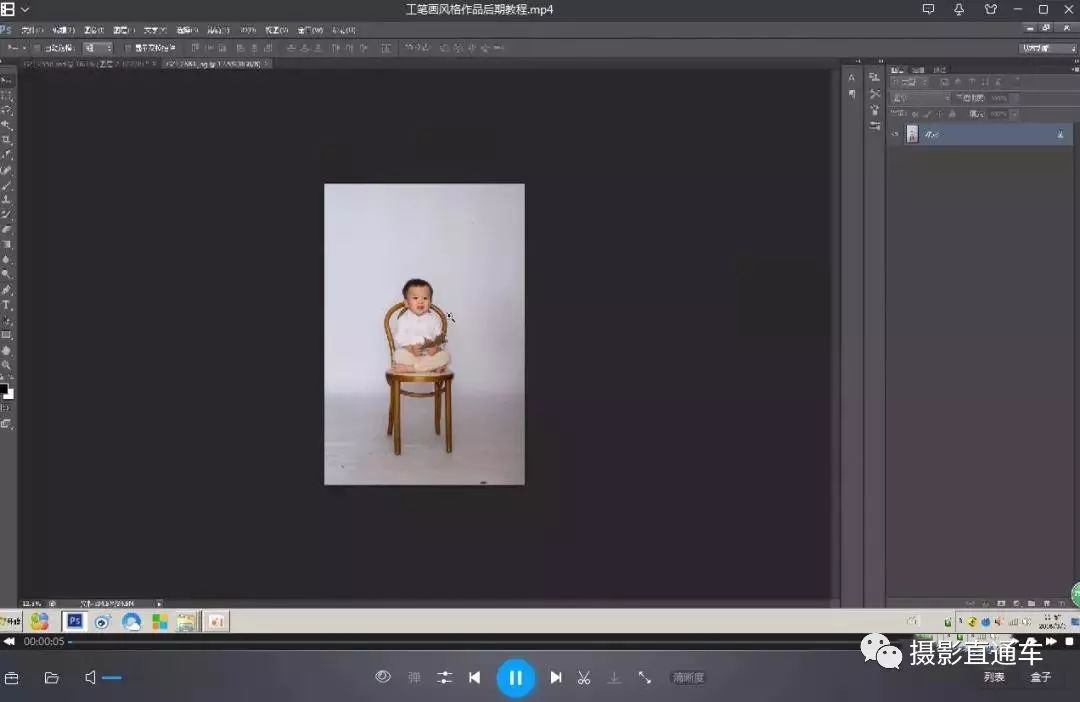Click the Photoshop icon in taskbar
The height and width of the screenshot is (702, 1080).
point(74,621)
